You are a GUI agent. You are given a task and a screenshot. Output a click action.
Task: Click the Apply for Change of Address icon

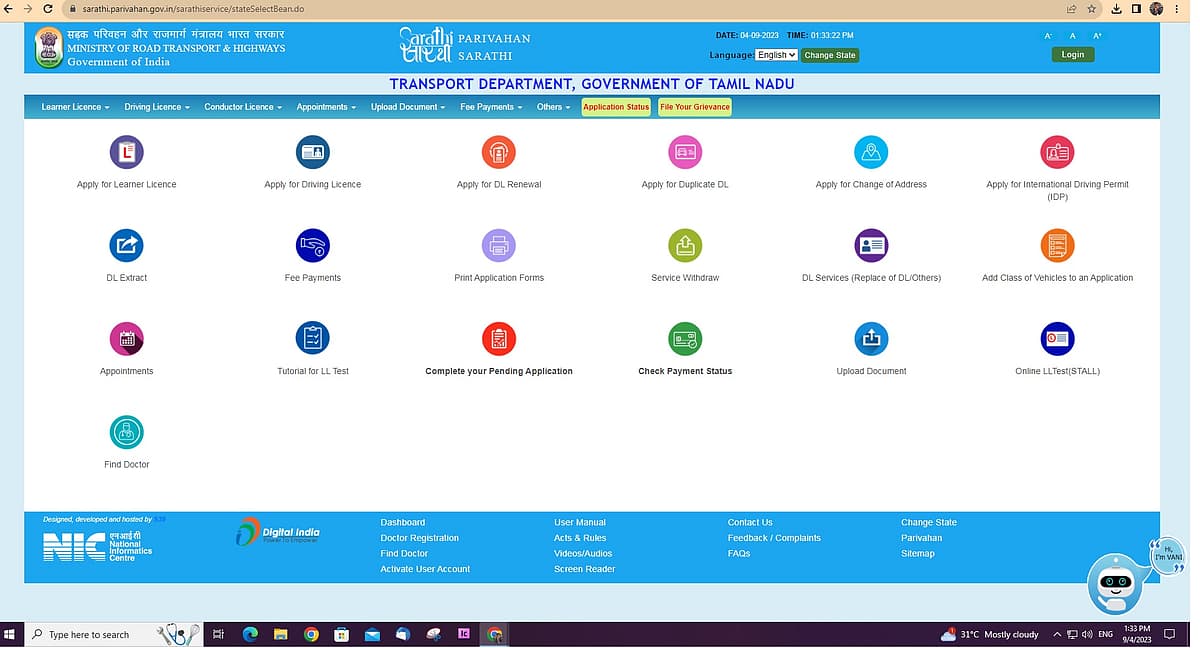[871, 153]
